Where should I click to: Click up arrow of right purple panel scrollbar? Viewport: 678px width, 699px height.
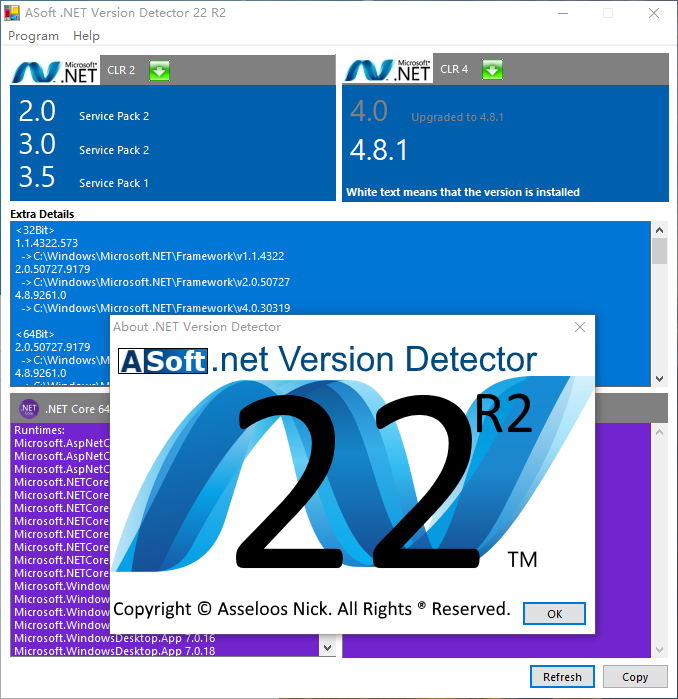(x=659, y=432)
